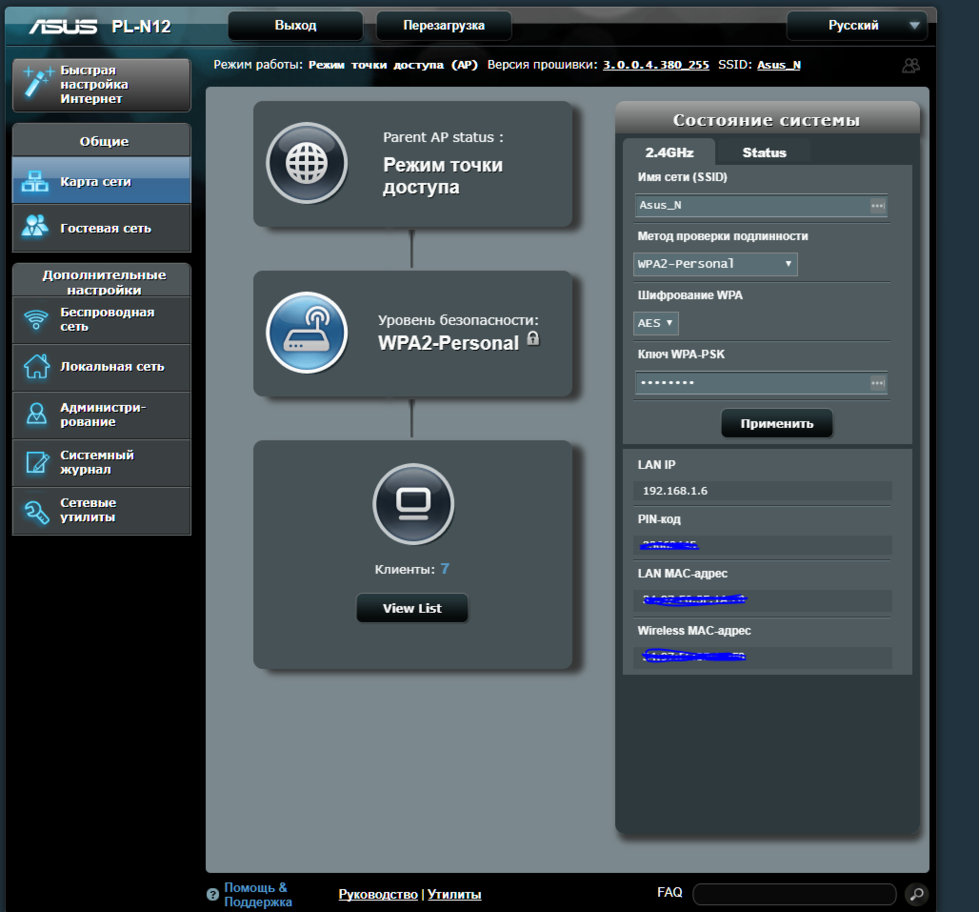Expand the AES encryption dropdown
The width and height of the screenshot is (979, 912).
pyautogui.click(x=656, y=323)
